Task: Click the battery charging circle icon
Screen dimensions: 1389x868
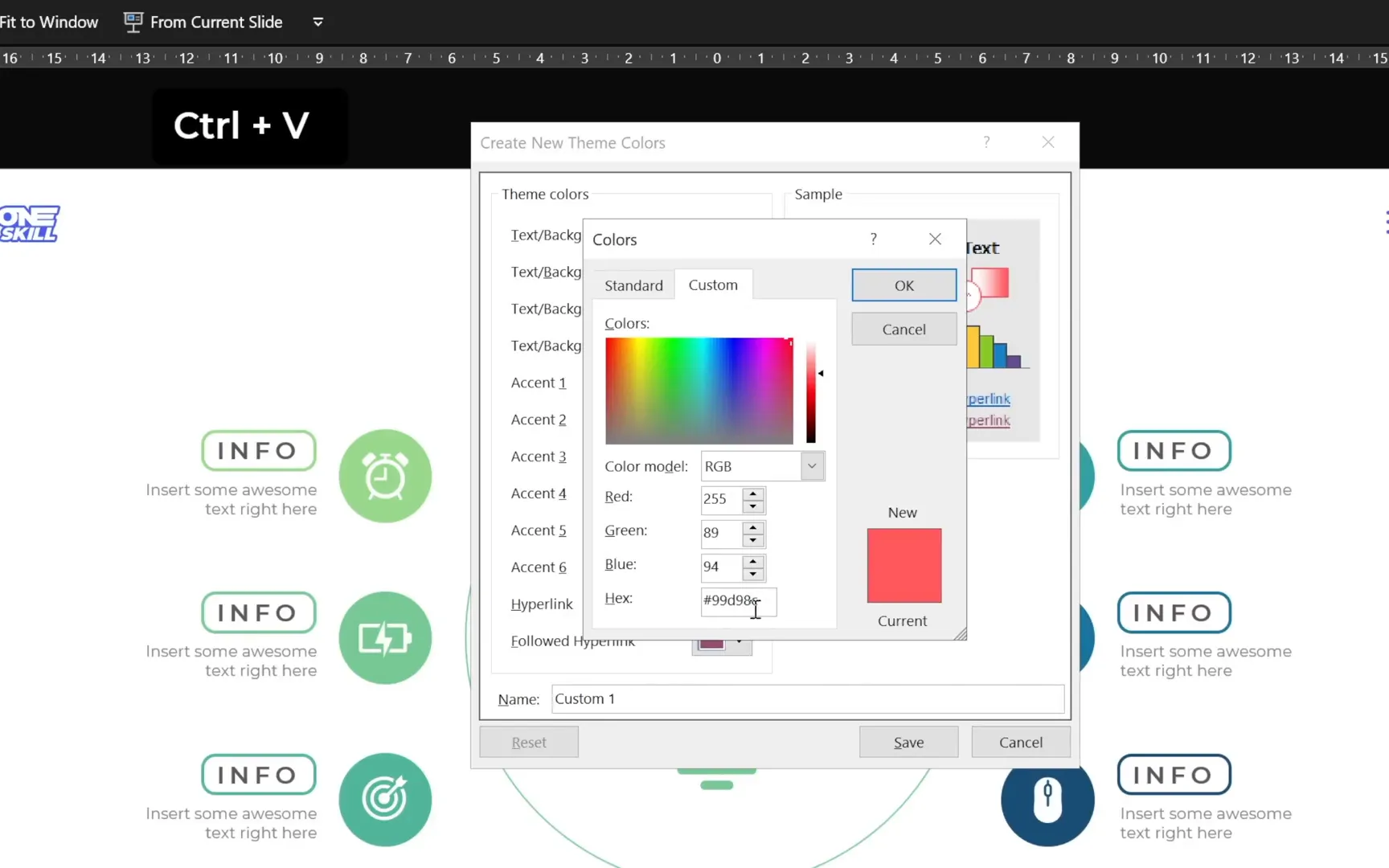Action: click(385, 638)
